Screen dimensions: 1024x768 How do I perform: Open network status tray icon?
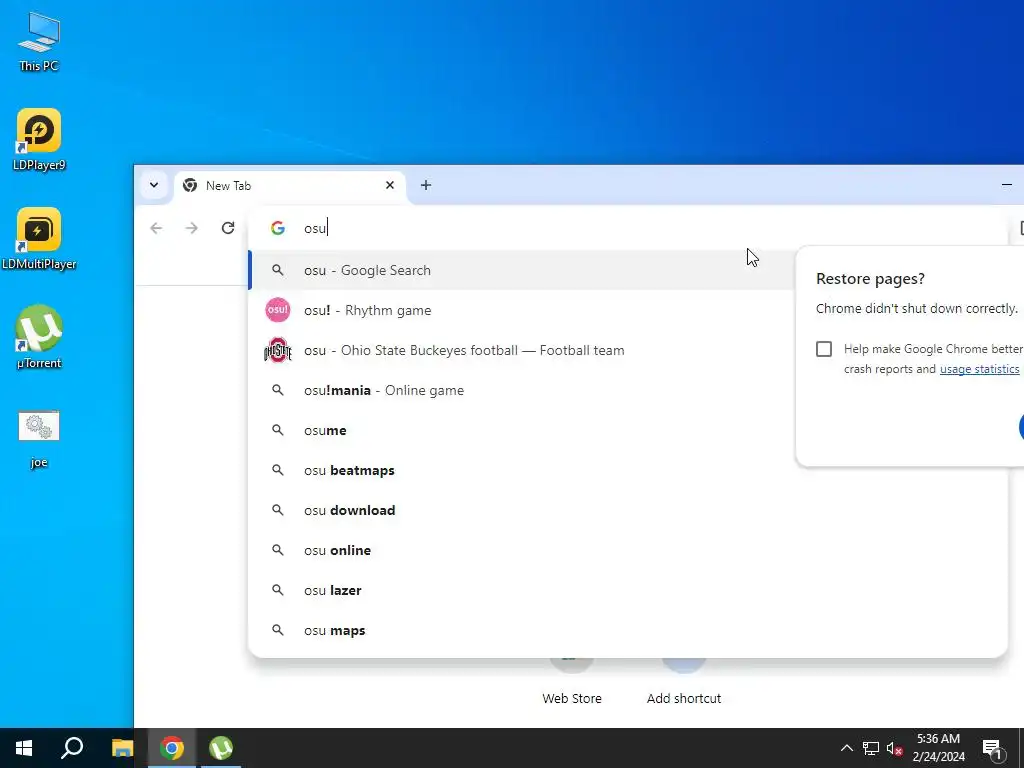(871, 748)
